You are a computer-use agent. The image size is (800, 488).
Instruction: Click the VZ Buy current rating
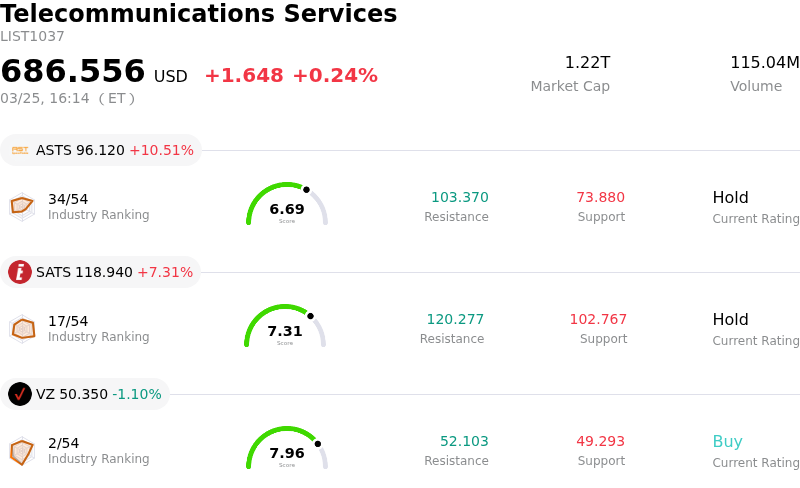tap(727, 442)
